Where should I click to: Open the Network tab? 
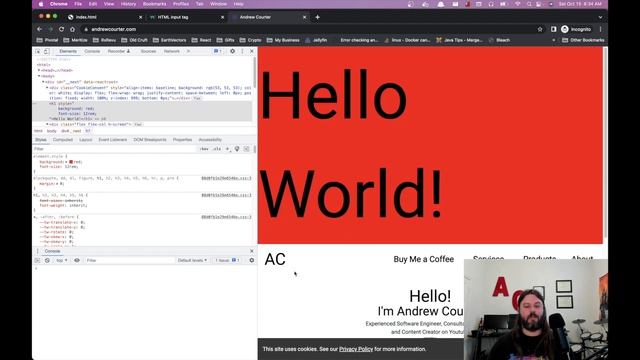(x=171, y=51)
